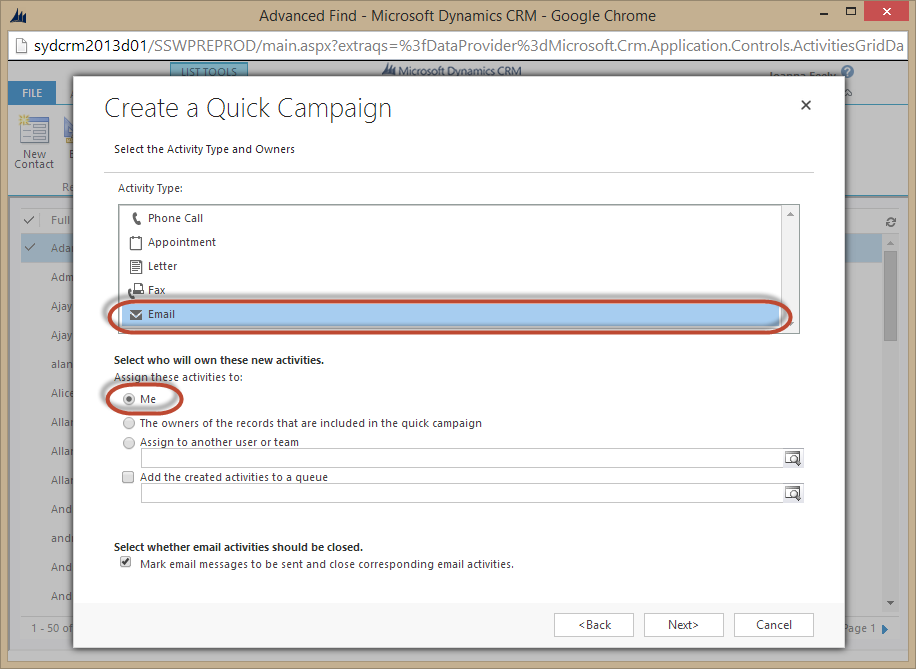
Task: Pick the Letter activity type
Action: pos(162,266)
